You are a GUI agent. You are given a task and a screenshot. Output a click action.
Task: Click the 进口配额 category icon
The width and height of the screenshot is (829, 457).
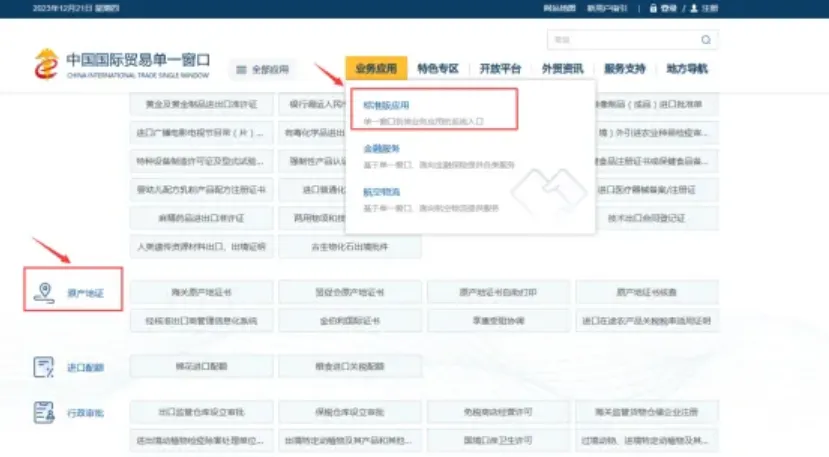click(x=43, y=367)
